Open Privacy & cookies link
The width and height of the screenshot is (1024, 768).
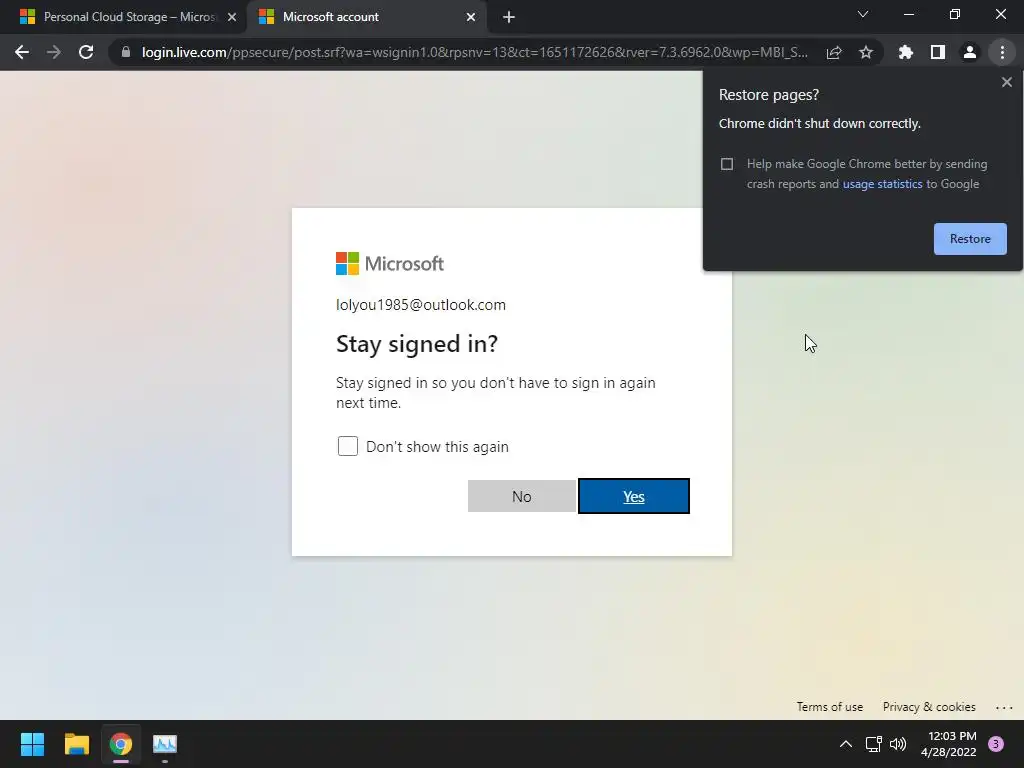click(929, 707)
